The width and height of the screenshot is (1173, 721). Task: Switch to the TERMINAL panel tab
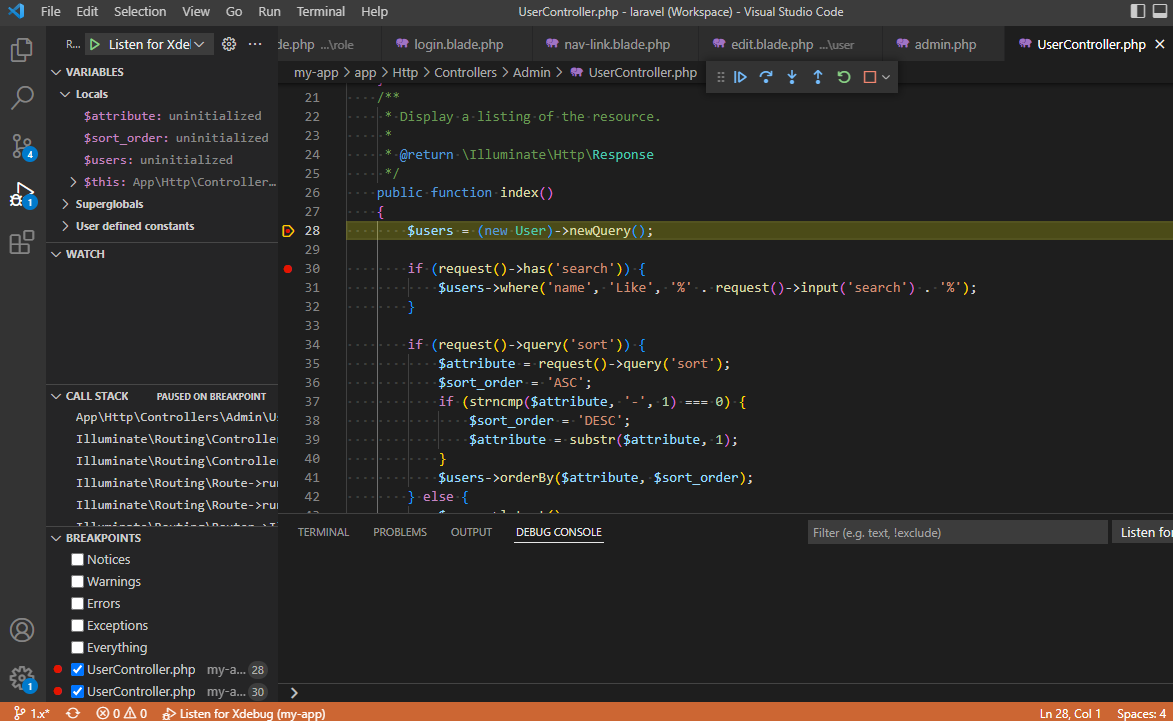323,533
